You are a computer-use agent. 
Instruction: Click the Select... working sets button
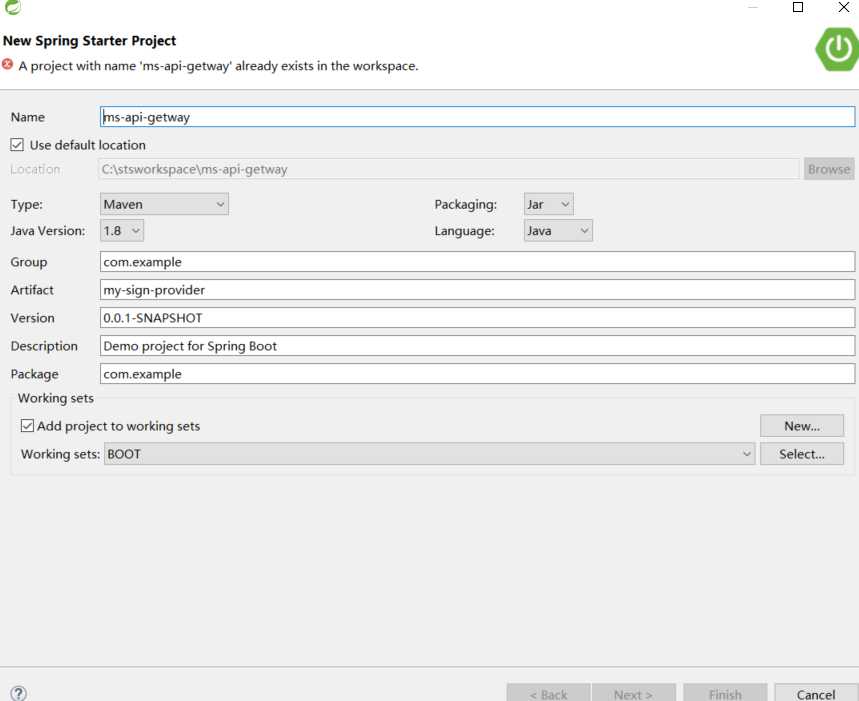click(802, 454)
